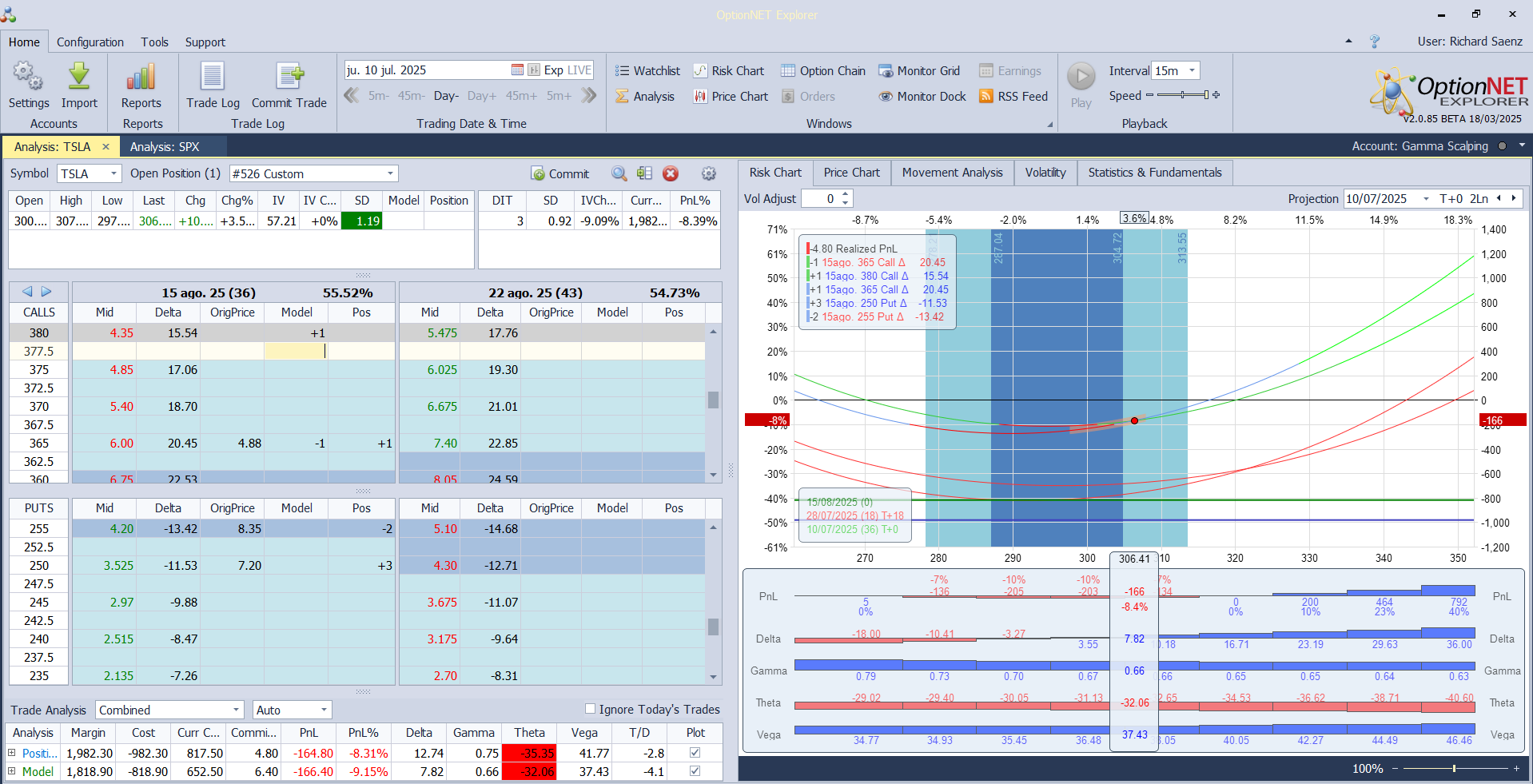Open Price Chart from Windows group

731,97
